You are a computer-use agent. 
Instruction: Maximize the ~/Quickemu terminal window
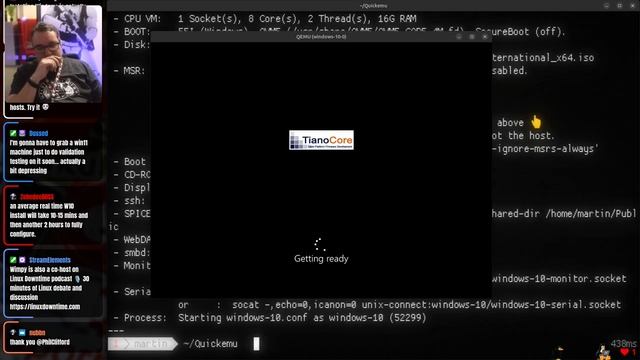point(620,6)
